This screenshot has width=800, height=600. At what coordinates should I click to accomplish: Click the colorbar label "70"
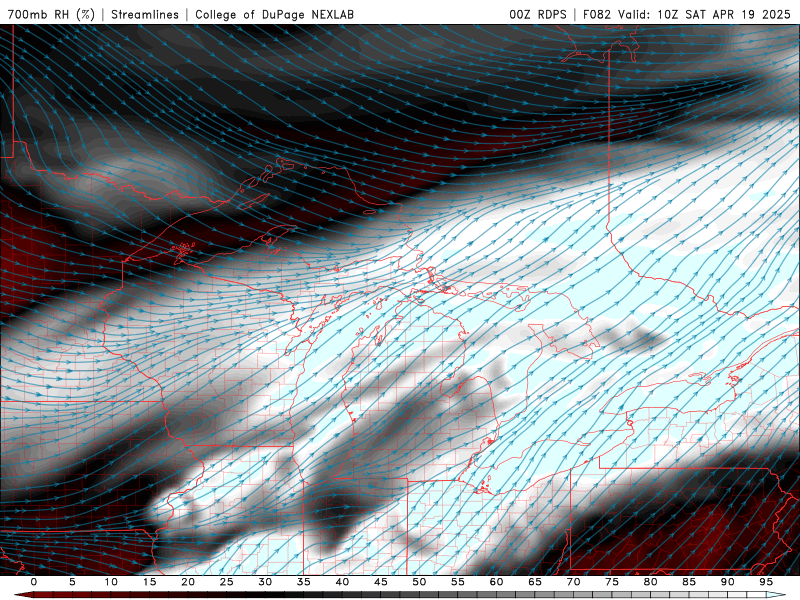coord(573,582)
